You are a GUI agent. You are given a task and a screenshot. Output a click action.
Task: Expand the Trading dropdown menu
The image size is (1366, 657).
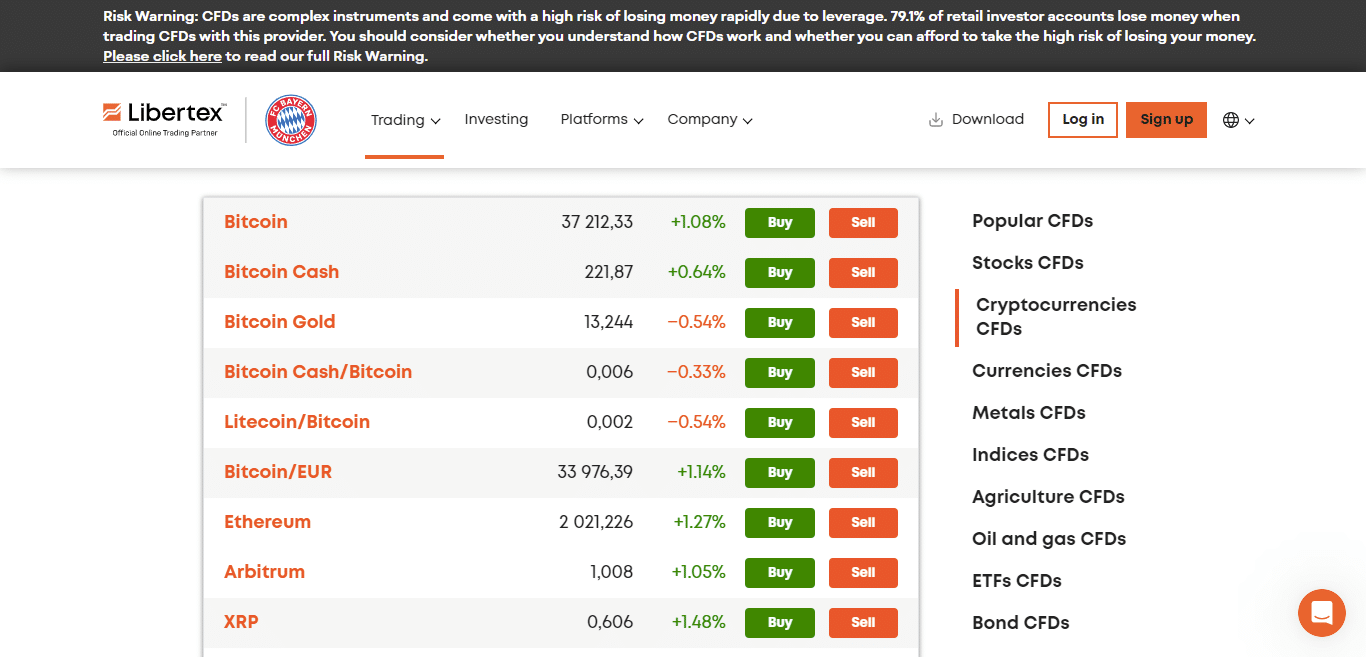[405, 120]
